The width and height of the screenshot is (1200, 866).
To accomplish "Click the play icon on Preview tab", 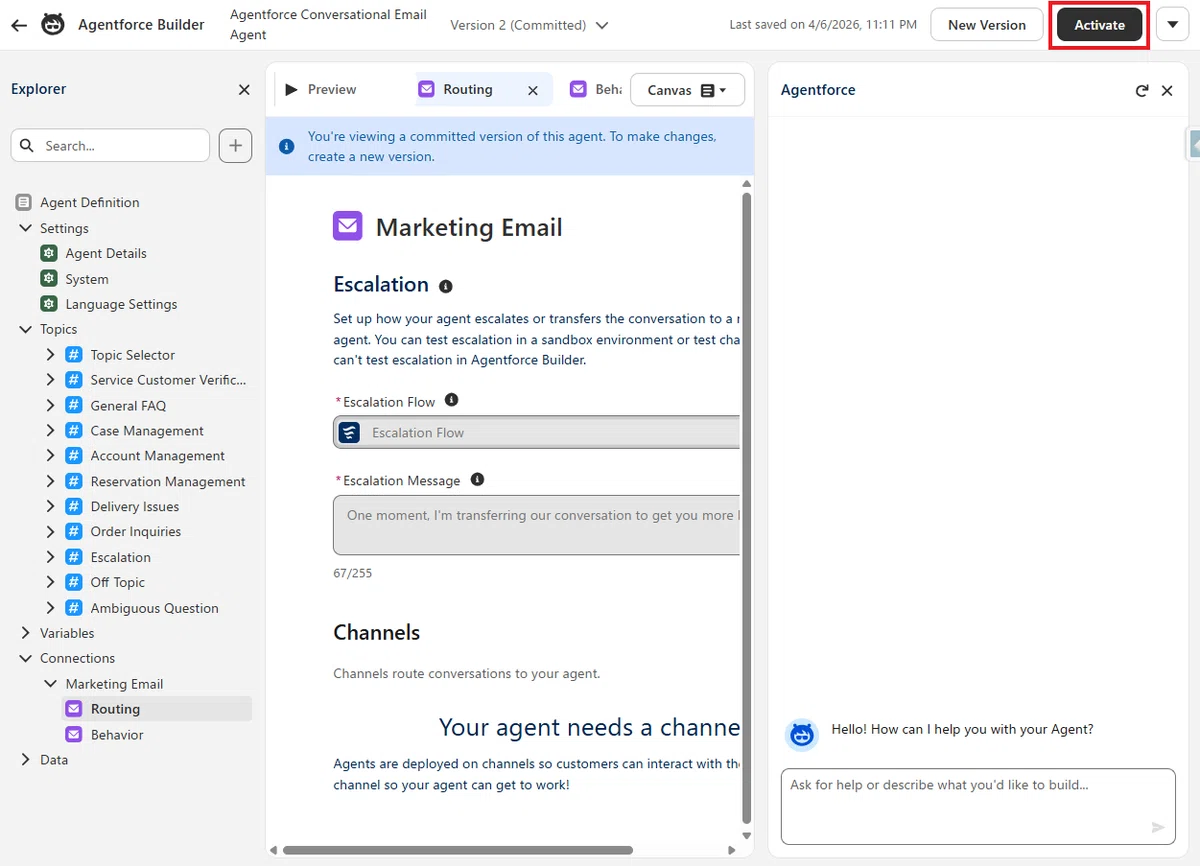I will (291, 90).
